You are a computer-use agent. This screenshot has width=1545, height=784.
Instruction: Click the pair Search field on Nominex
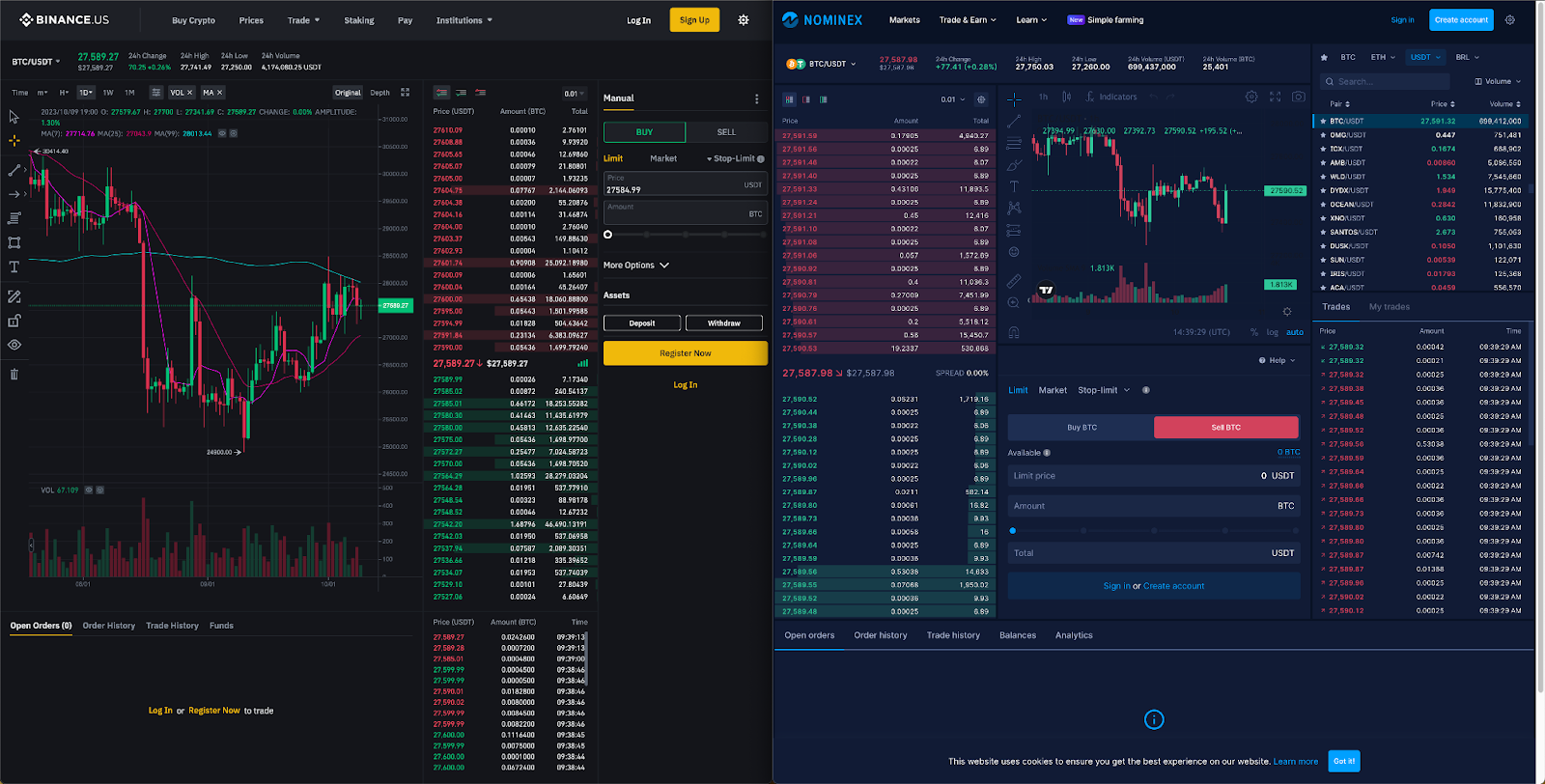click(x=1385, y=82)
